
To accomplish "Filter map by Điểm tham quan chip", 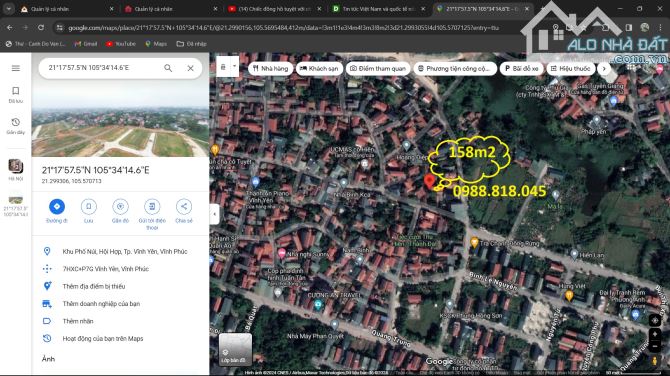I will pos(378,68).
